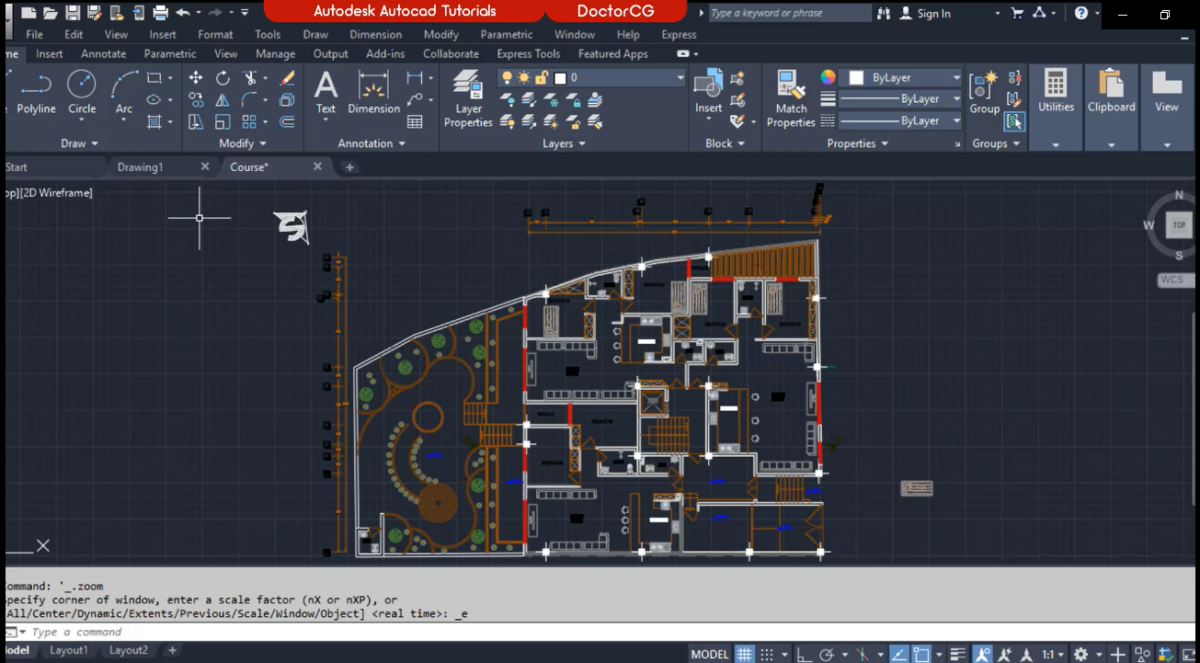Toggle lineweight display in status bar
Viewport: 1200px width, 663px height.
pos(956,654)
